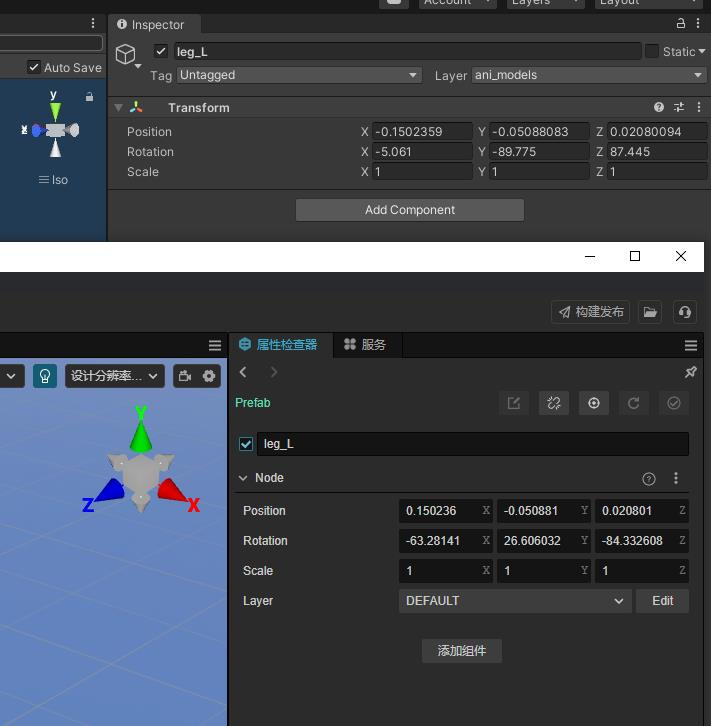Open the Transform component help icon
The image size is (711, 726).
coord(659,107)
